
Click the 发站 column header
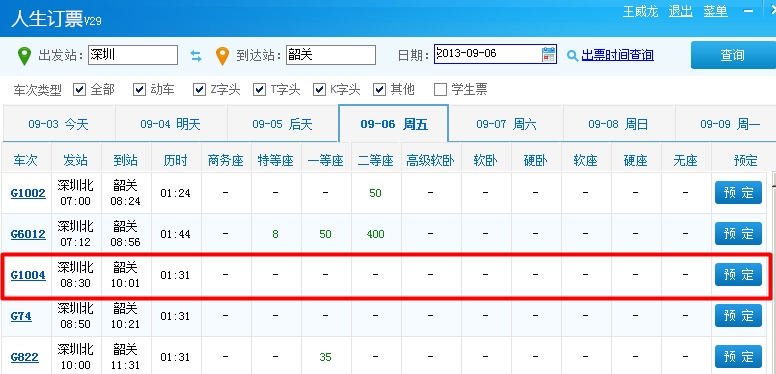click(76, 160)
